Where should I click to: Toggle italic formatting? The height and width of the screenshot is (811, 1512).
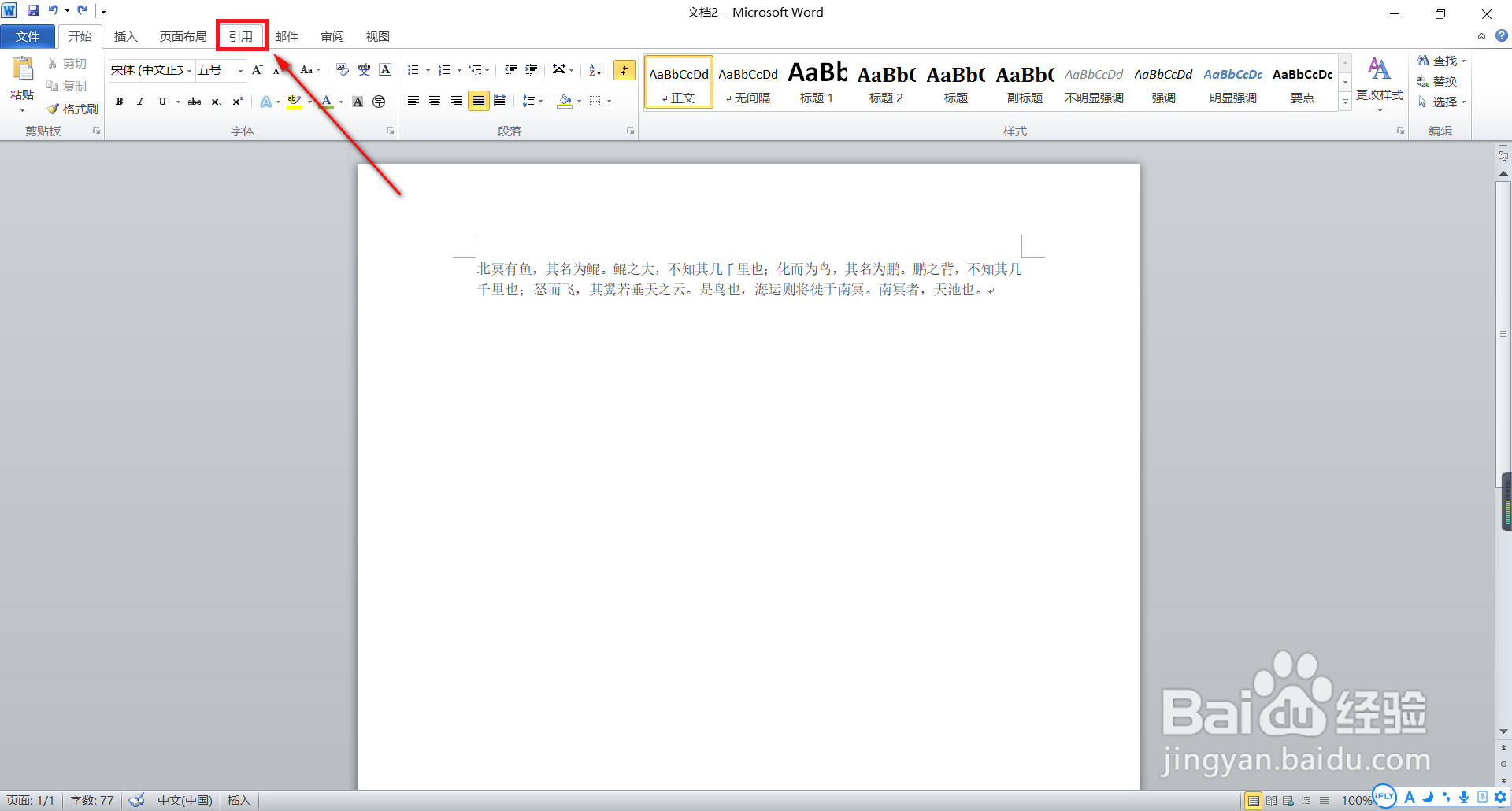coord(140,102)
